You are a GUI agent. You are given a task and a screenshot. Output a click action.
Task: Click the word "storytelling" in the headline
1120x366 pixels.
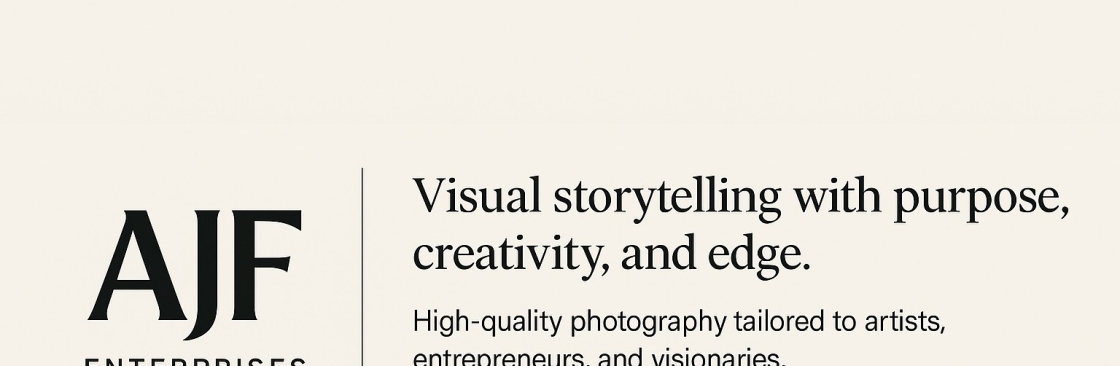coord(667,199)
